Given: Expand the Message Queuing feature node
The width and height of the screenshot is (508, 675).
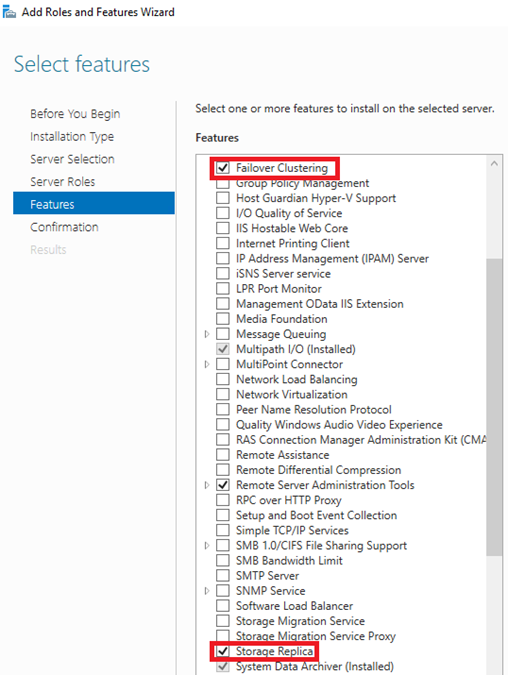Looking at the screenshot, I should [207, 334].
